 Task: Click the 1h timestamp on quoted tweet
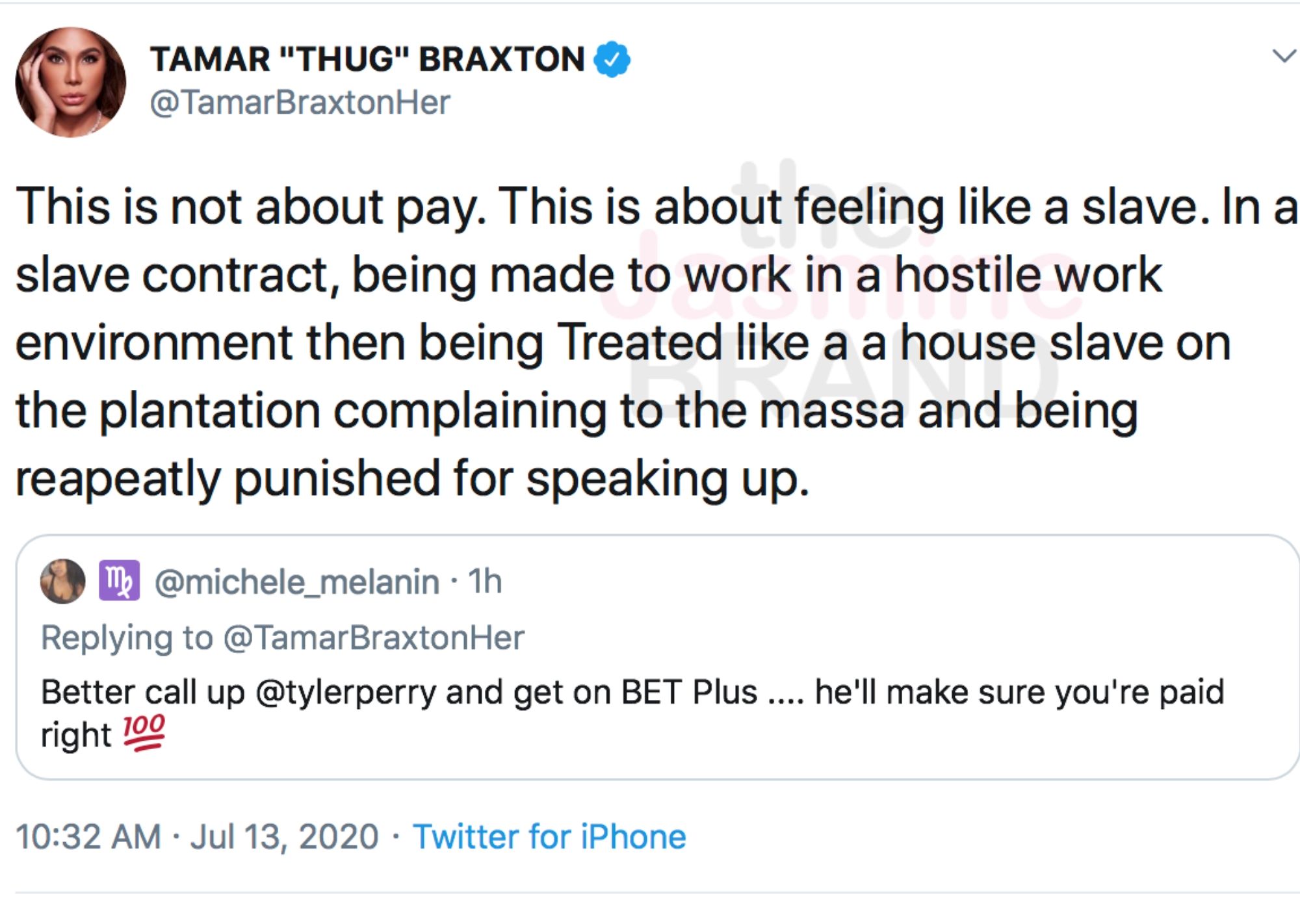(486, 581)
